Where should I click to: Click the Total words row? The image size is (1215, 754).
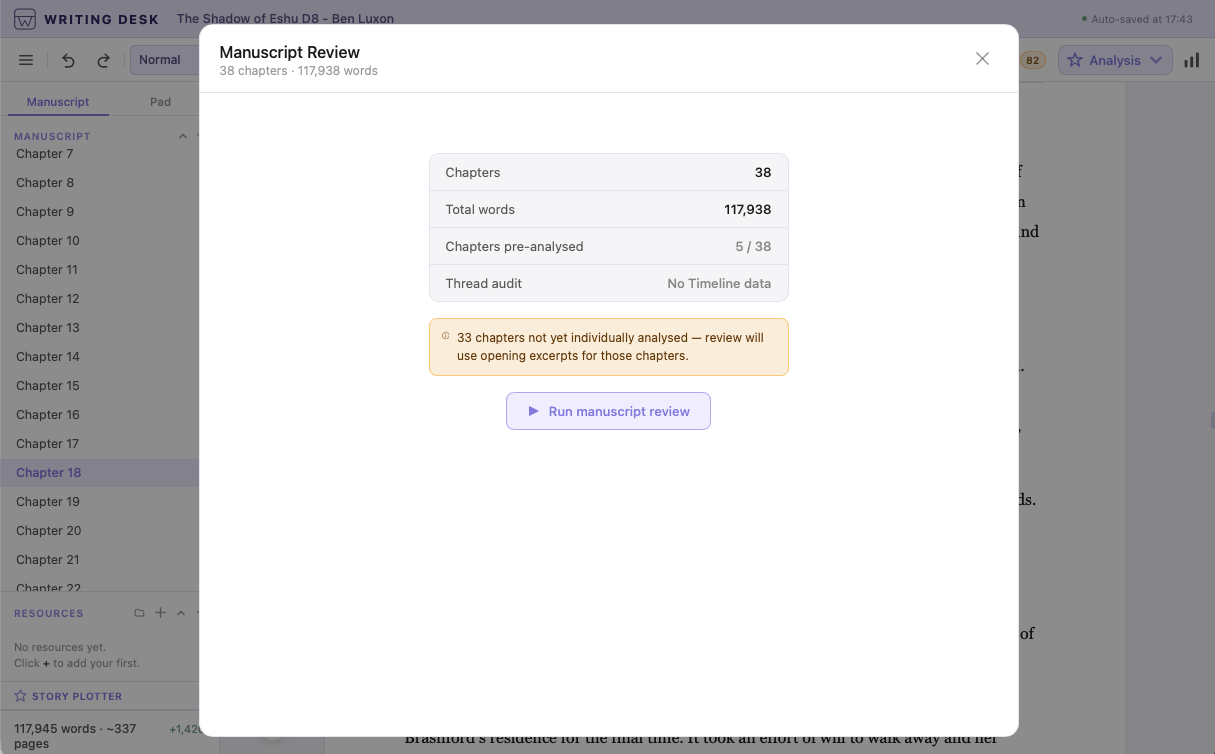pos(608,209)
